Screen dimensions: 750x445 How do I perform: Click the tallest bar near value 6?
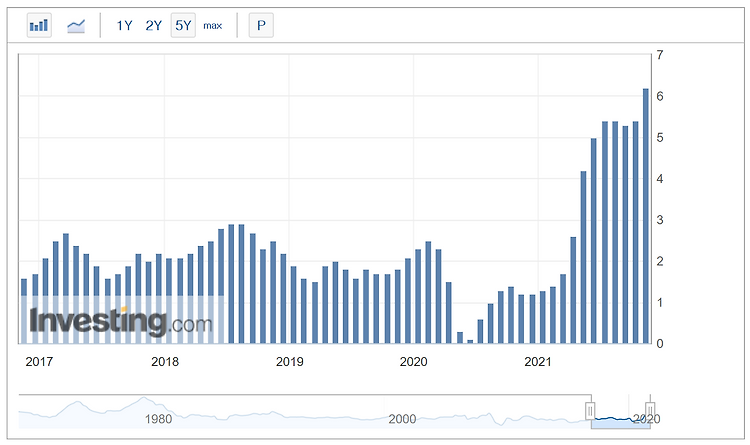[x=646, y=216]
